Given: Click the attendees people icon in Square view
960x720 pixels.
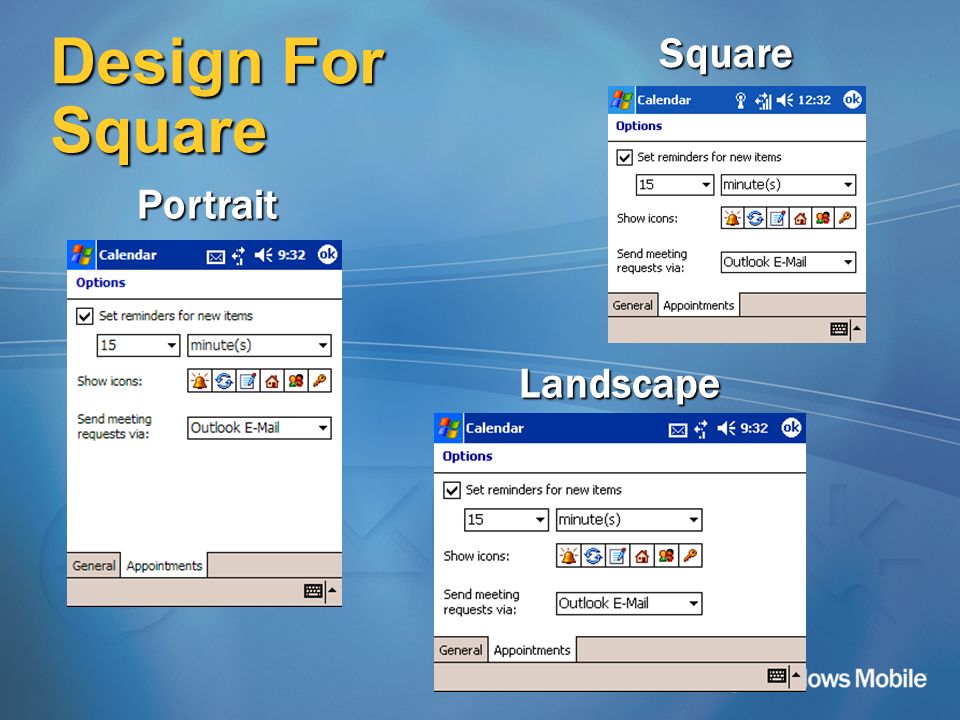Looking at the screenshot, I should click(822, 218).
